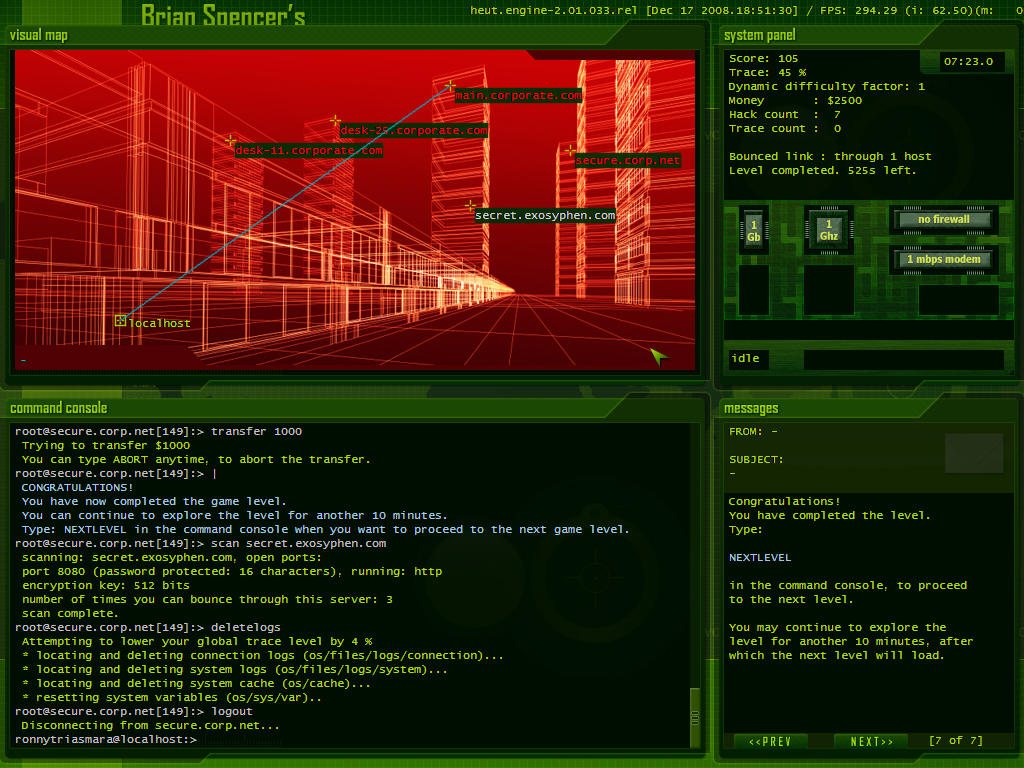Click the secret.exosyphen.com server marker
Image resolution: width=1024 pixels, height=768 pixels.
(470, 206)
